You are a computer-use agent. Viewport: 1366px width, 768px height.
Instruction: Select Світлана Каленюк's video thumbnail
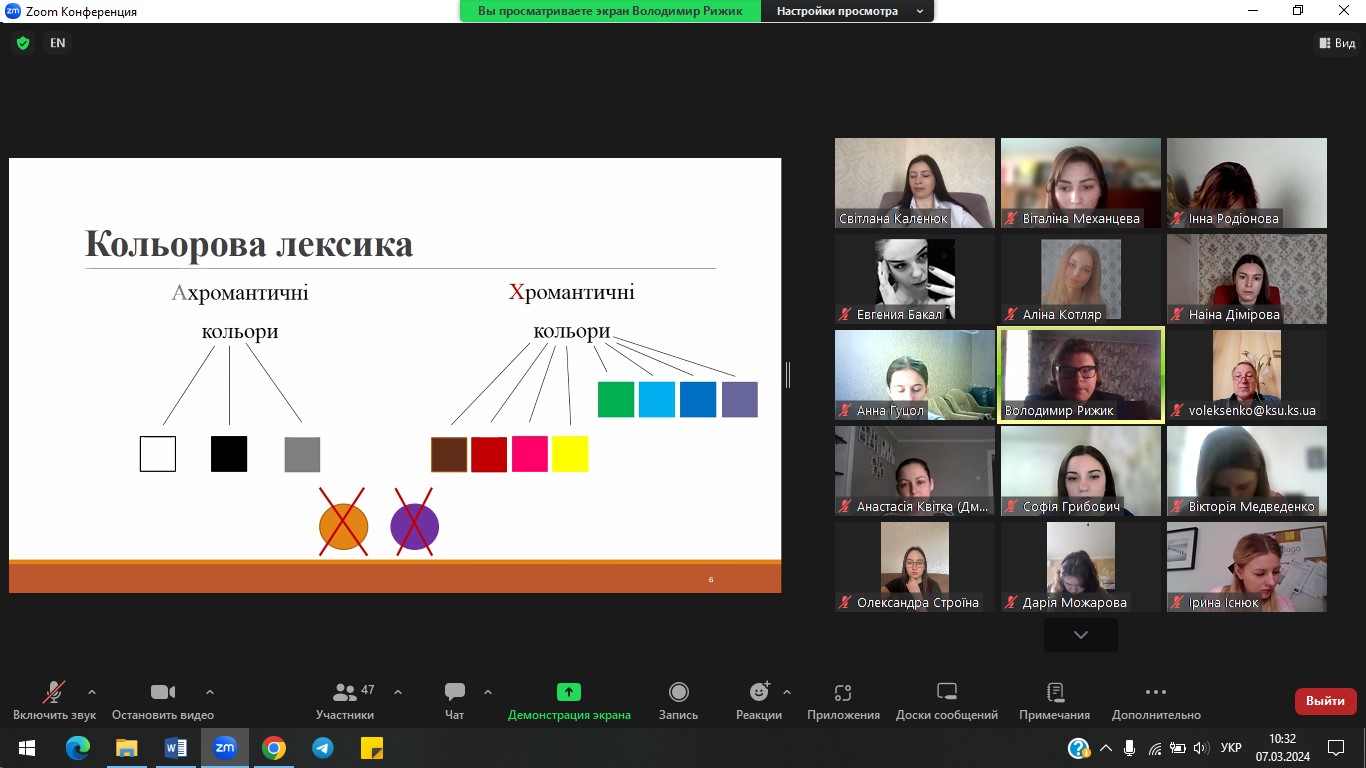(x=915, y=183)
